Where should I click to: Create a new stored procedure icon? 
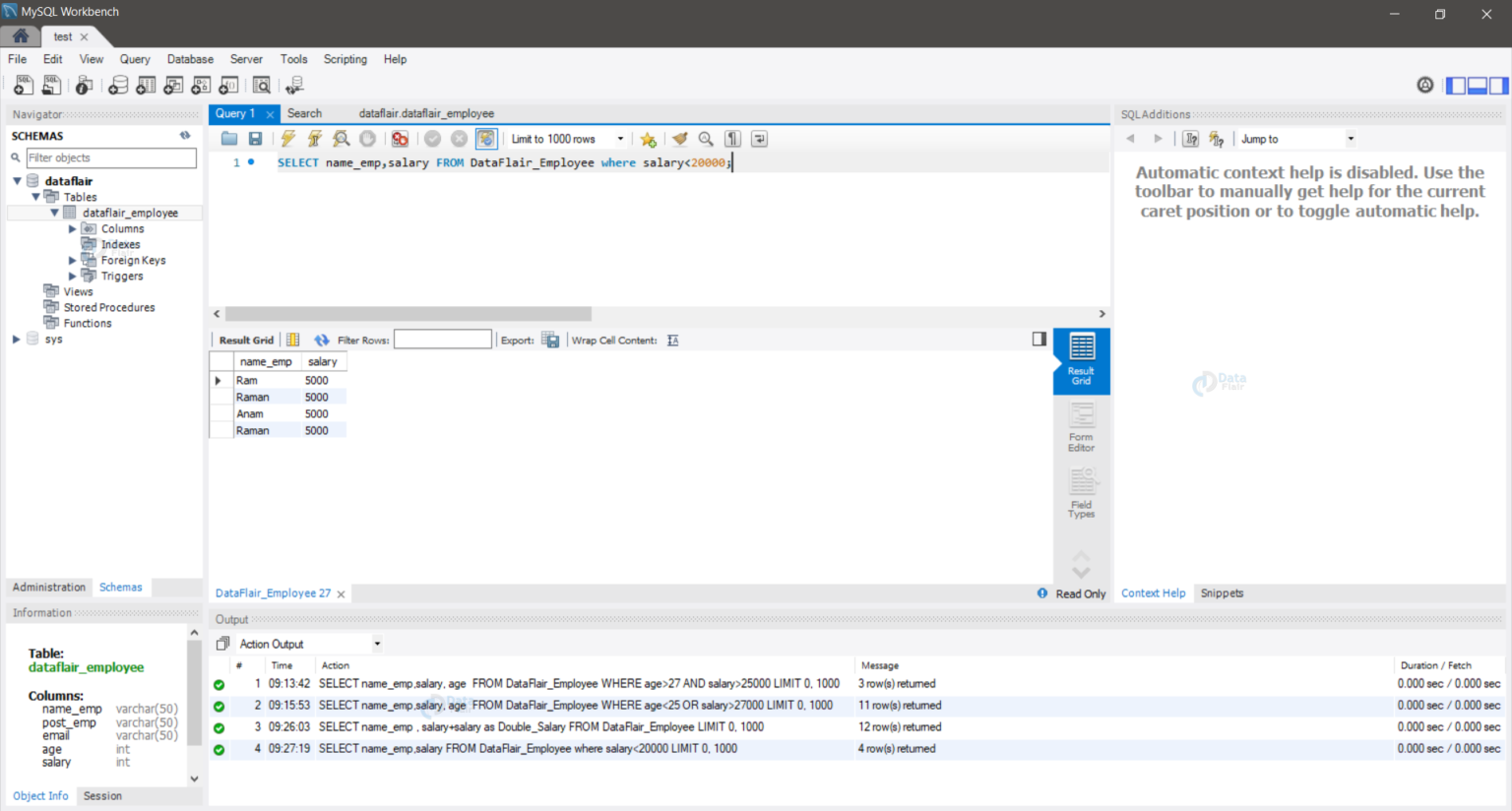coord(201,86)
